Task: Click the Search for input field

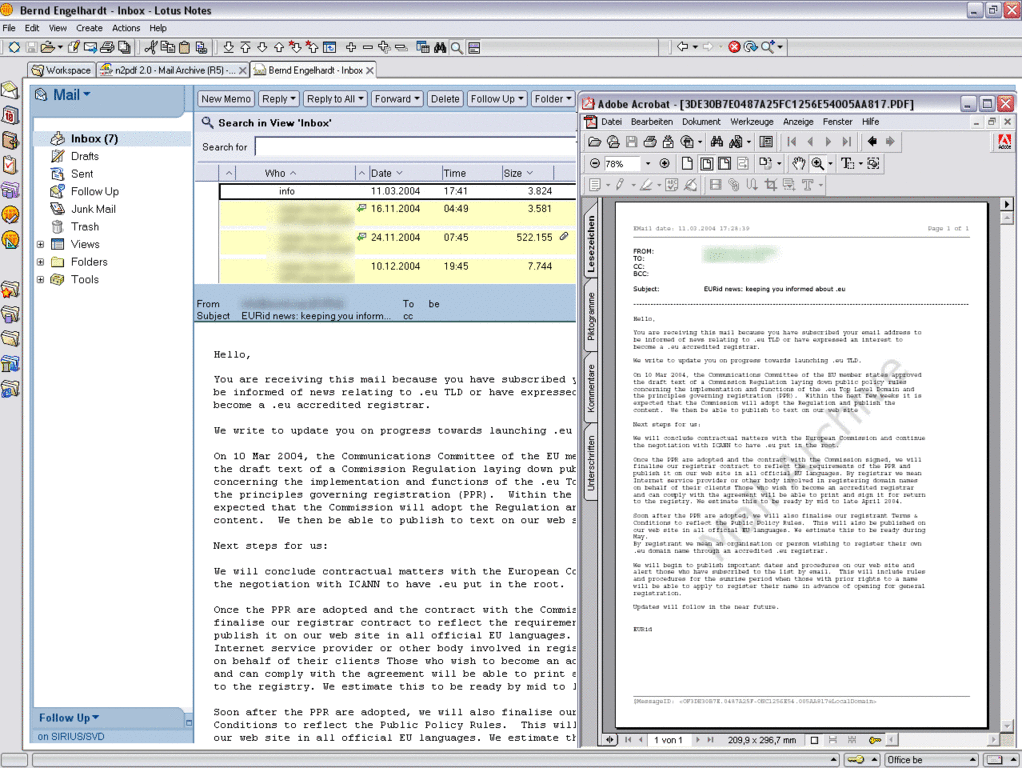Action: click(415, 147)
